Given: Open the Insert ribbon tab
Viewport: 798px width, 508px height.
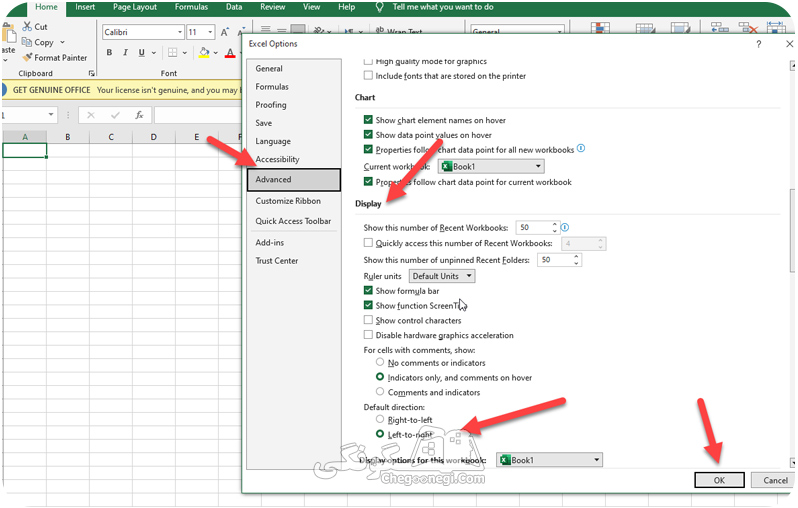Looking at the screenshot, I should (85, 7).
